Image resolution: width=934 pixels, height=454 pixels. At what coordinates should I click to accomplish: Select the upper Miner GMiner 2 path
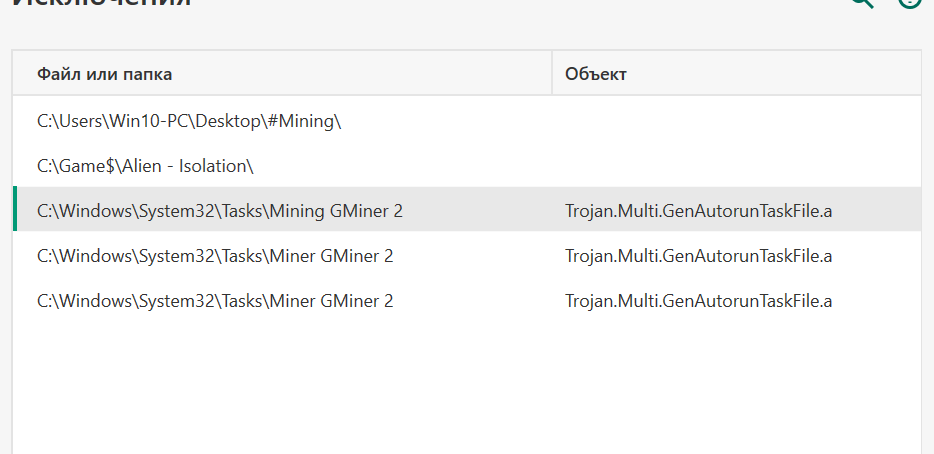click(x=215, y=256)
